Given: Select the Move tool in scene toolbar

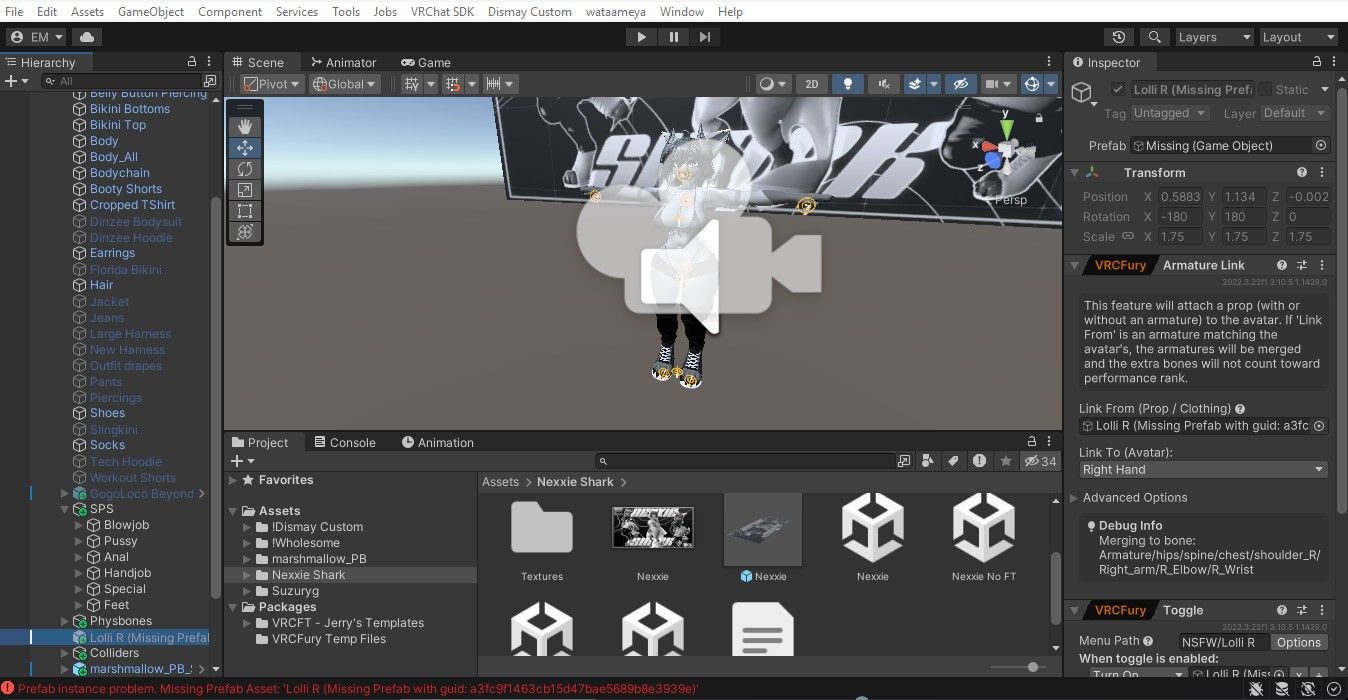Looking at the screenshot, I should click(x=245, y=148).
